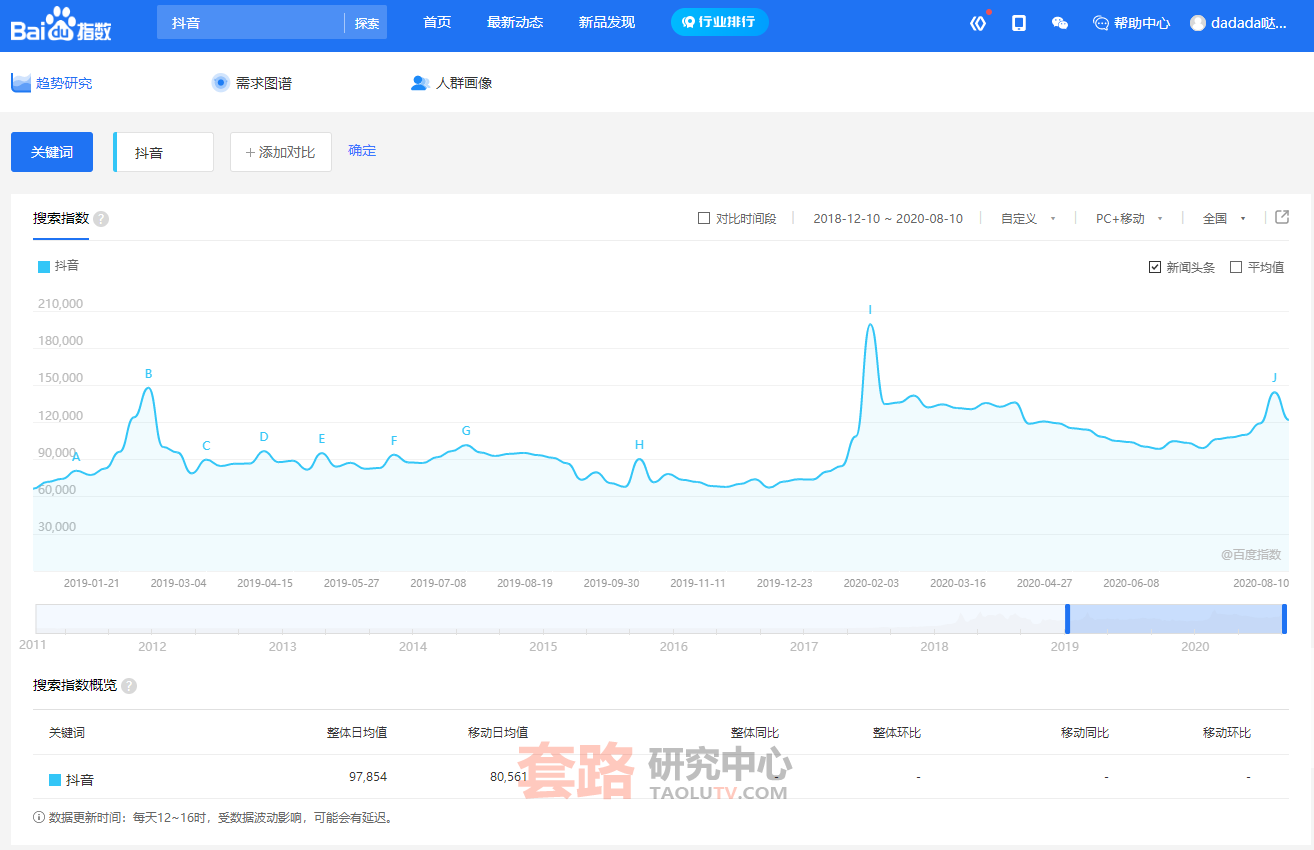Click news marker F on the chart
This screenshot has width=1314, height=850.
pos(394,441)
